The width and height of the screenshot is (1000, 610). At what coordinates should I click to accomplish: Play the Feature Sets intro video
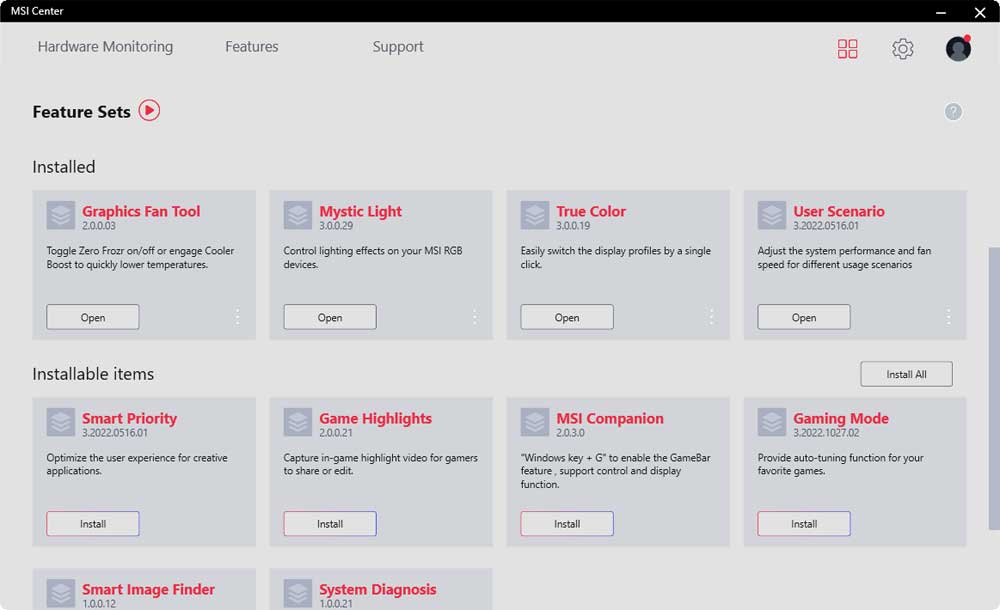149,110
